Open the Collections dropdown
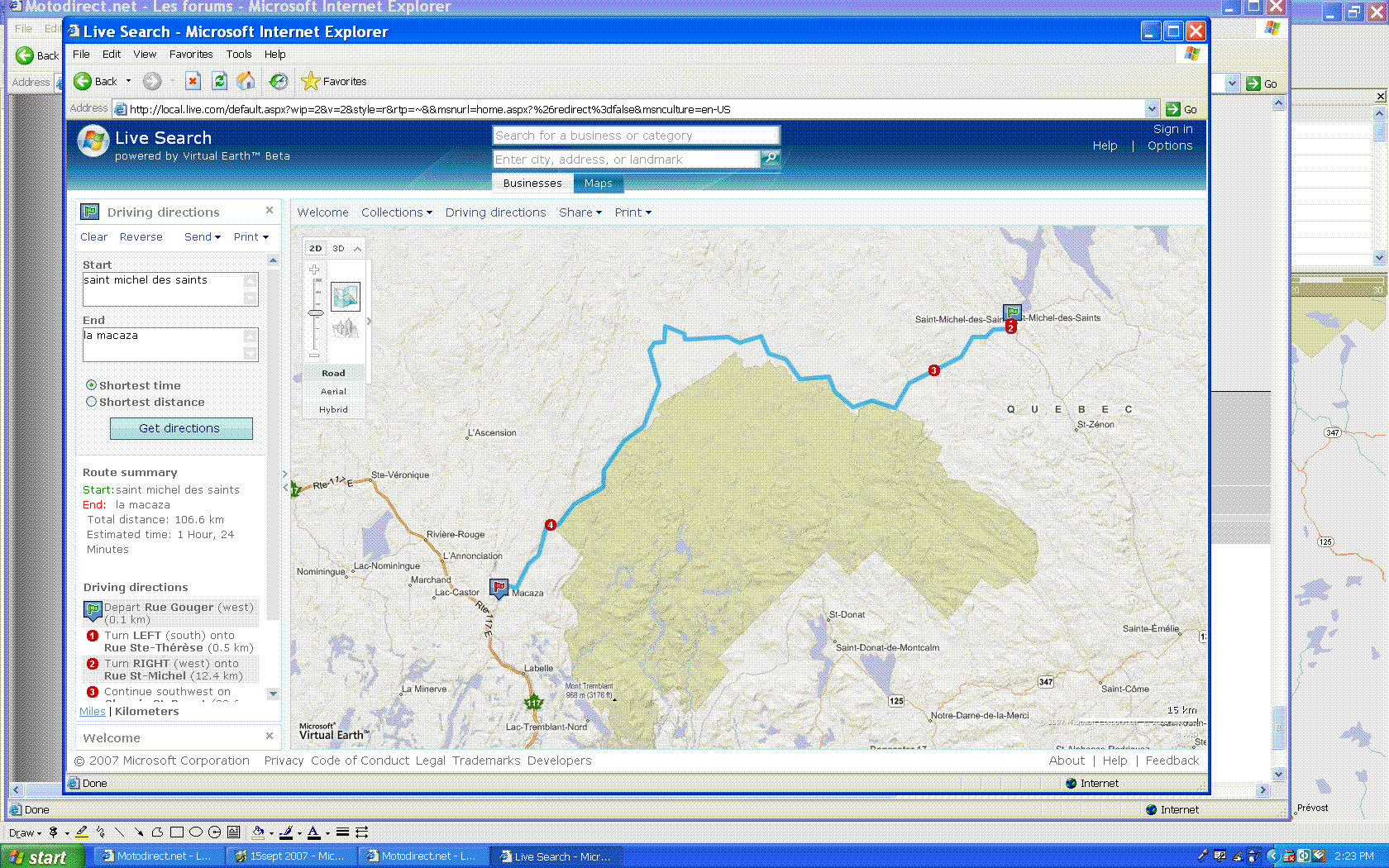This screenshot has width=1389, height=868. click(397, 212)
